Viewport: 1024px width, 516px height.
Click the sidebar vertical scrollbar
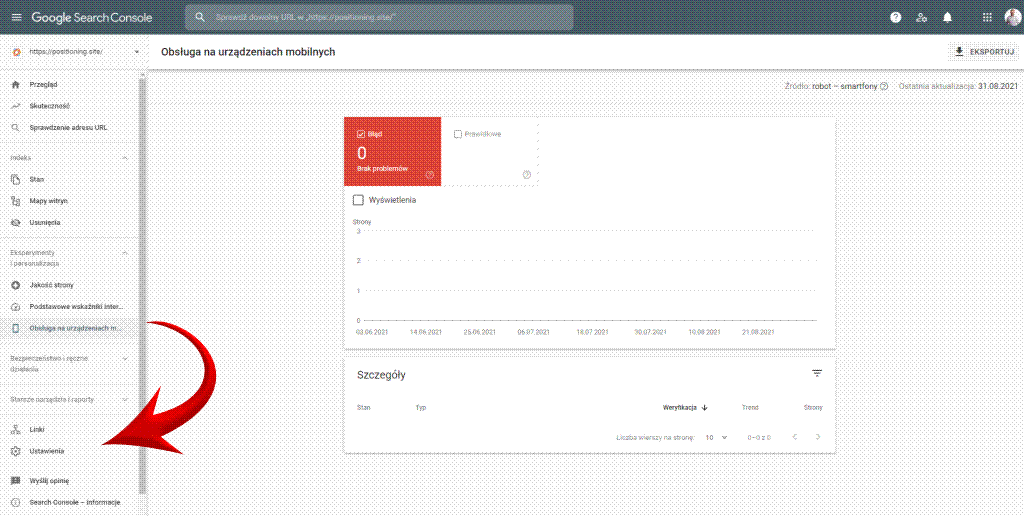142,284
